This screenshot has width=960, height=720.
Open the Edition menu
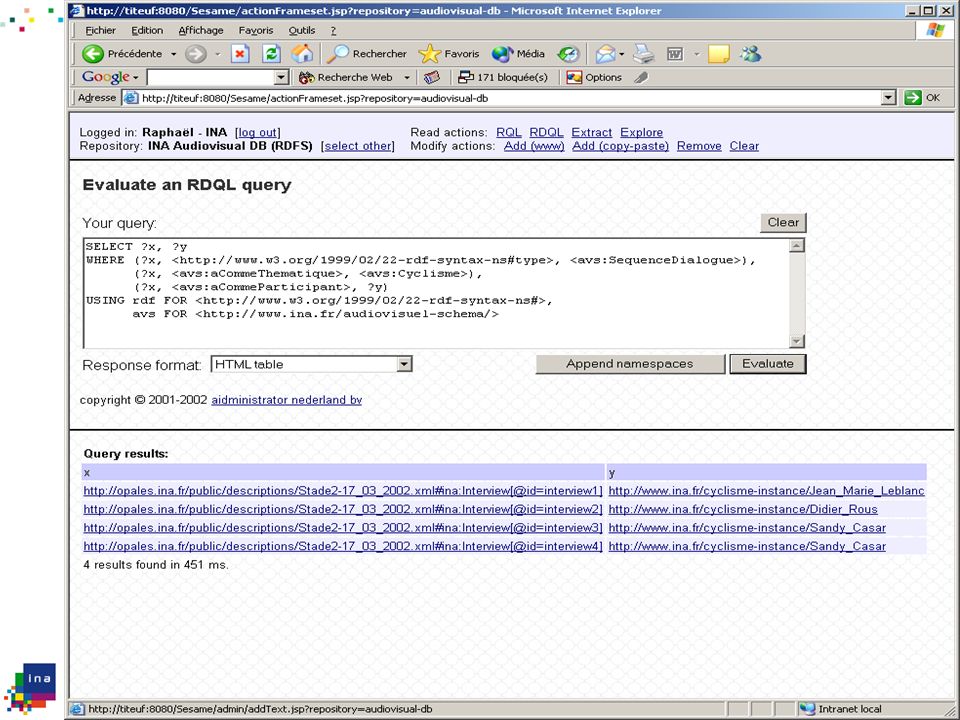coord(147,31)
